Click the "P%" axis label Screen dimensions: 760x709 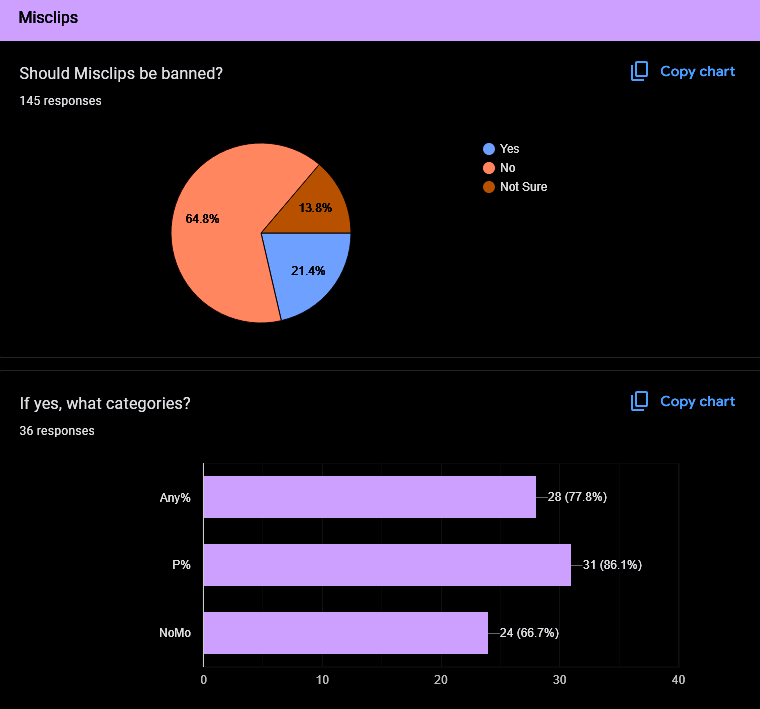pos(181,565)
